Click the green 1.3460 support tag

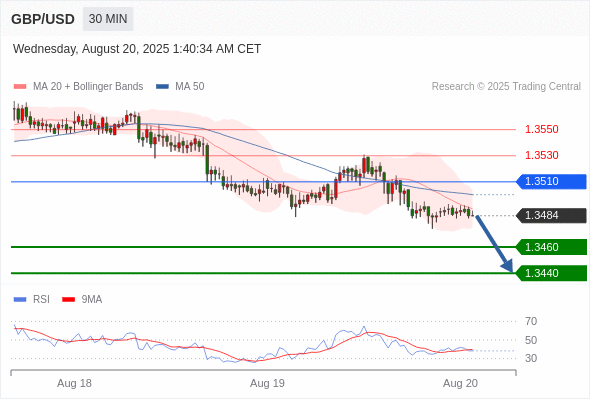[551, 247]
